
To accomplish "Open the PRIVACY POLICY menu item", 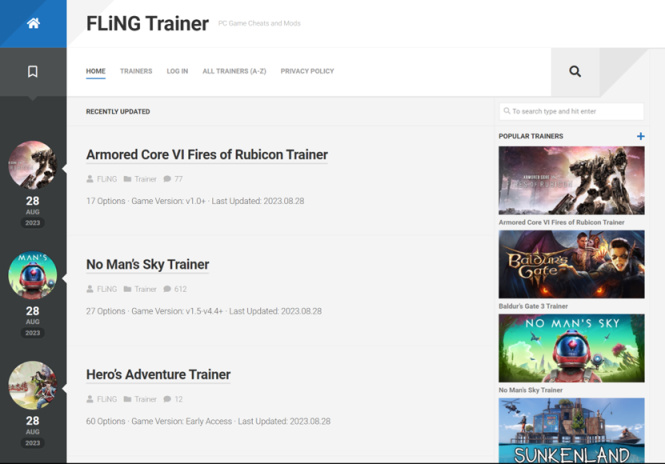I will (x=307, y=71).
